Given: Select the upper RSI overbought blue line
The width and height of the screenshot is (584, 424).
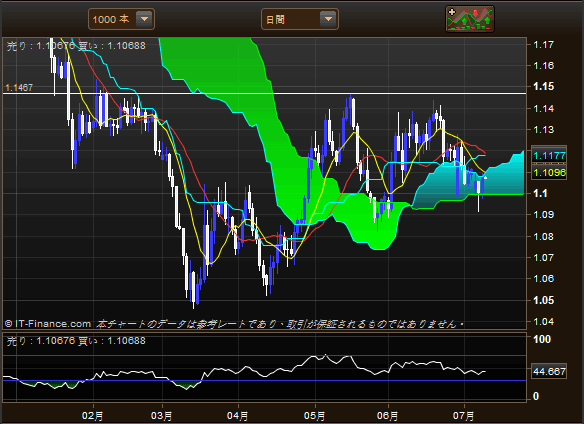Looking at the screenshot, I should click(264, 356).
